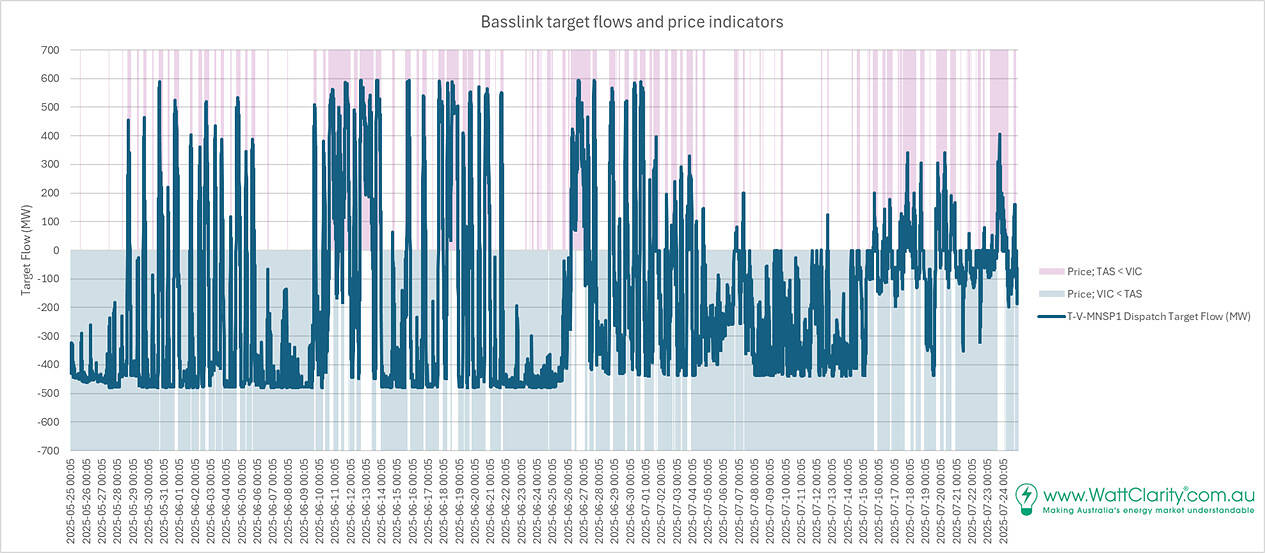Click the y-axis tick label 700
Viewport: 1265px width, 553px height.
click(51, 50)
